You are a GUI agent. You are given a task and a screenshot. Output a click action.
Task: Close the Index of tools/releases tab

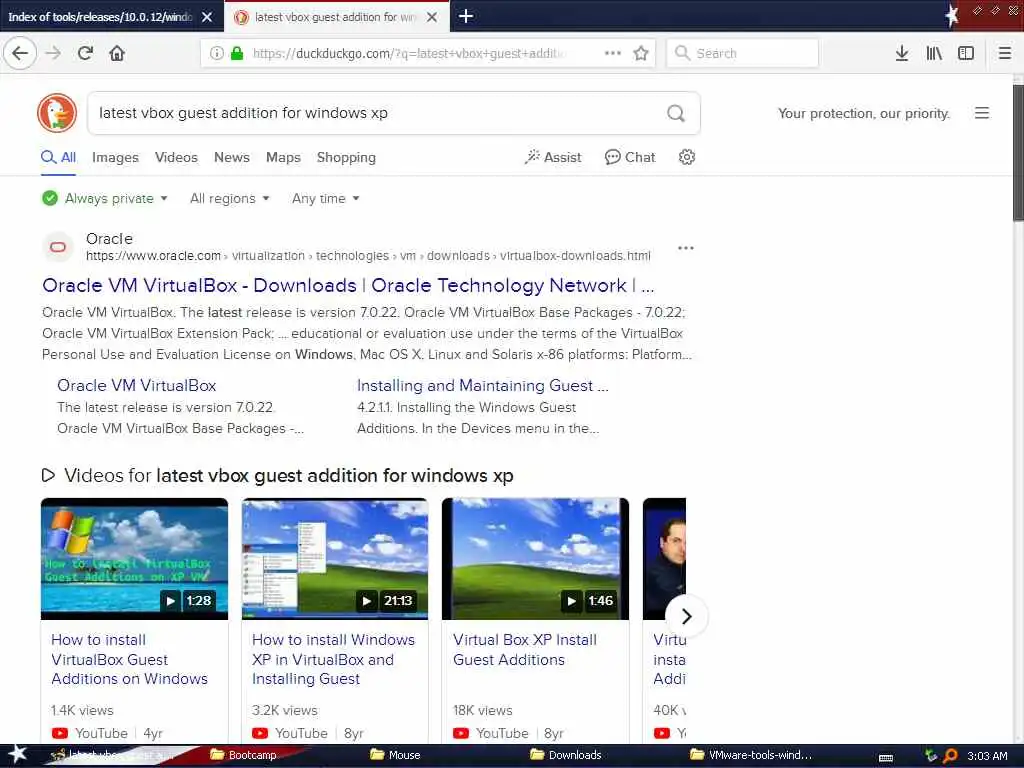tap(207, 17)
